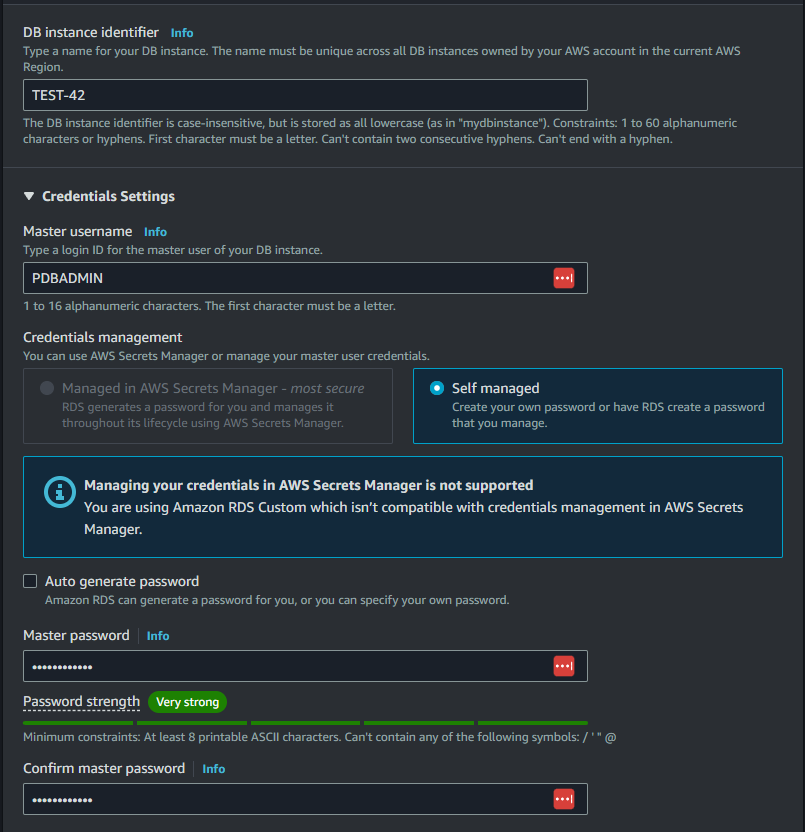805x832 pixels.
Task: Click the green password strength meter bar
Action: (x=305, y=723)
